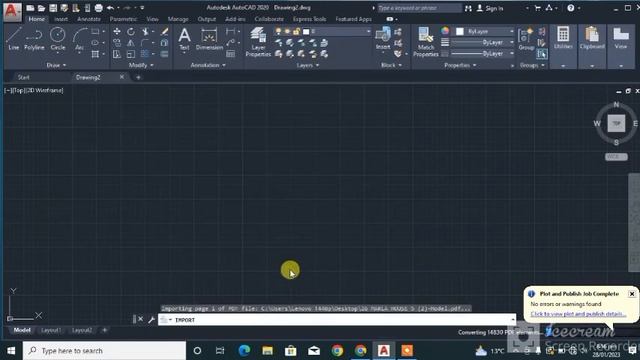Click the Erase tool icon
This screenshot has width=640, height=360.
click(164, 31)
